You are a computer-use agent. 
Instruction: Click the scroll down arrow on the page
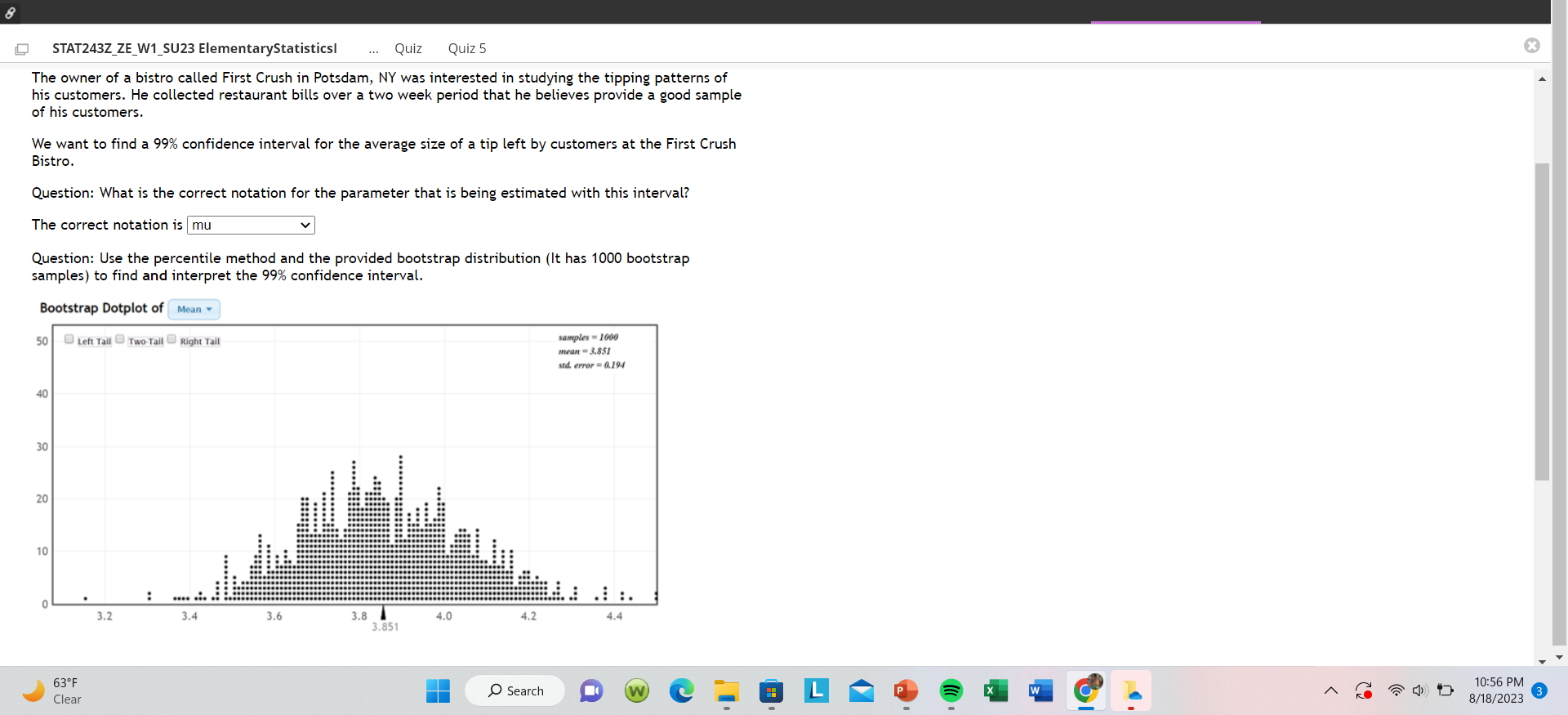click(x=1542, y=661)
